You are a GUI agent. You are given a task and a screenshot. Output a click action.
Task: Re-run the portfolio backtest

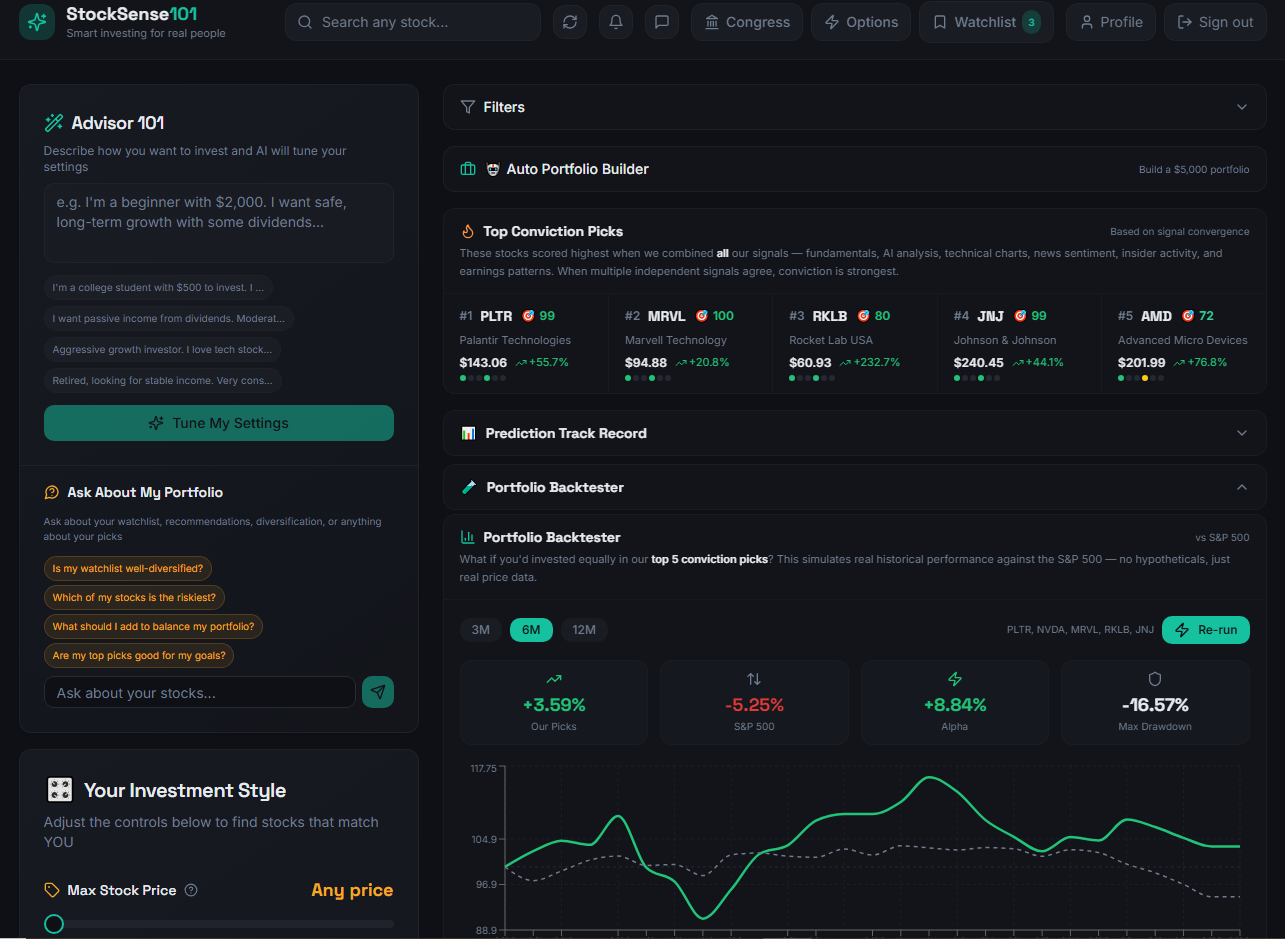(x=1205, y=630)
